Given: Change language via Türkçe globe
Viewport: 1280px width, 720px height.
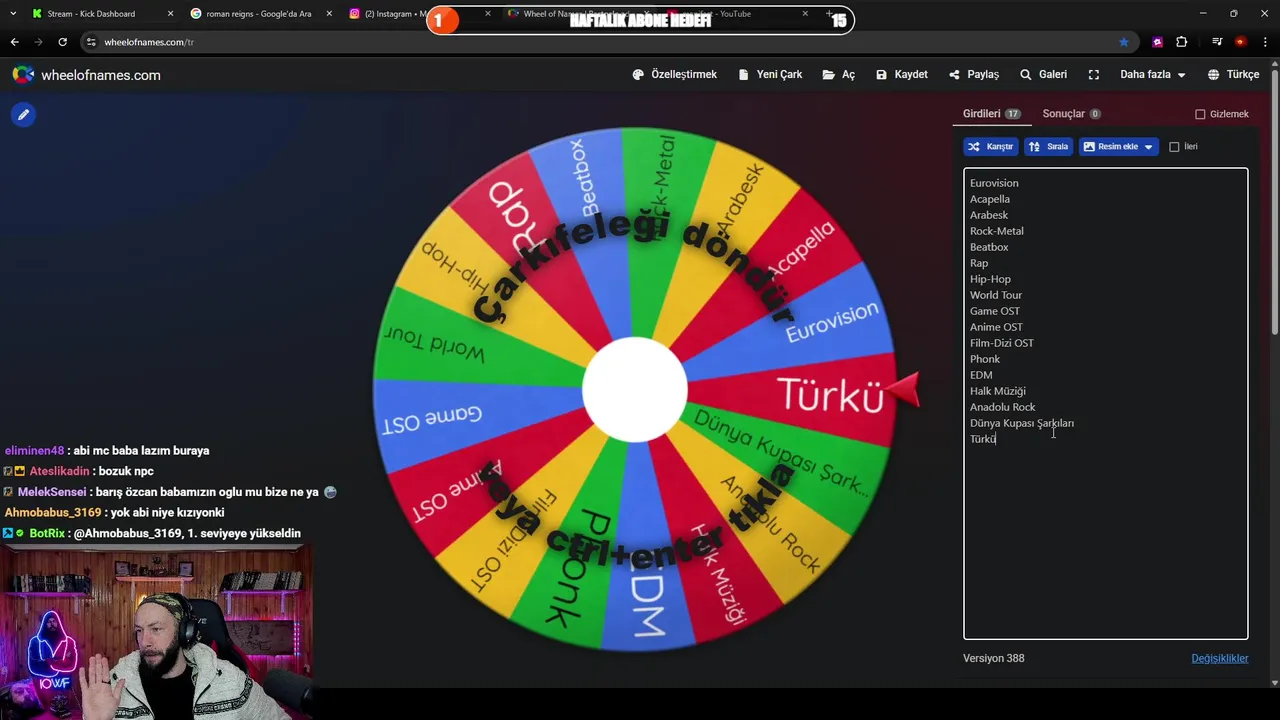Looking at the screenshot, I should point(1233,75).
